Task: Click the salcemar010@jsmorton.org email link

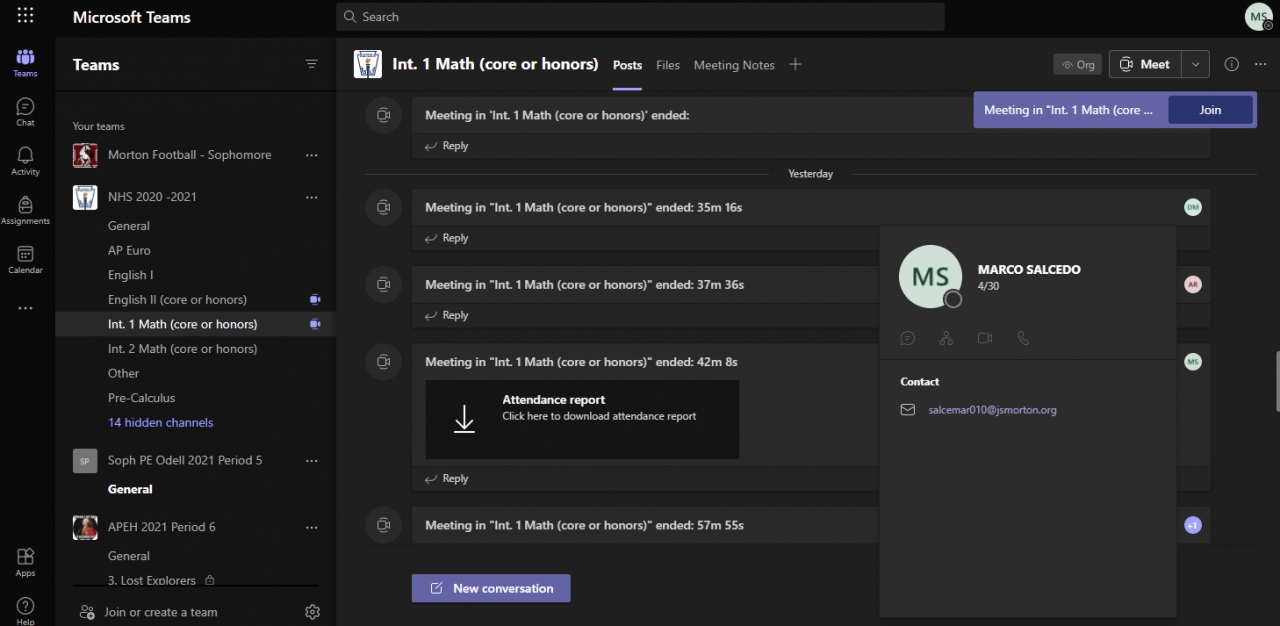Action: [992, 410]
